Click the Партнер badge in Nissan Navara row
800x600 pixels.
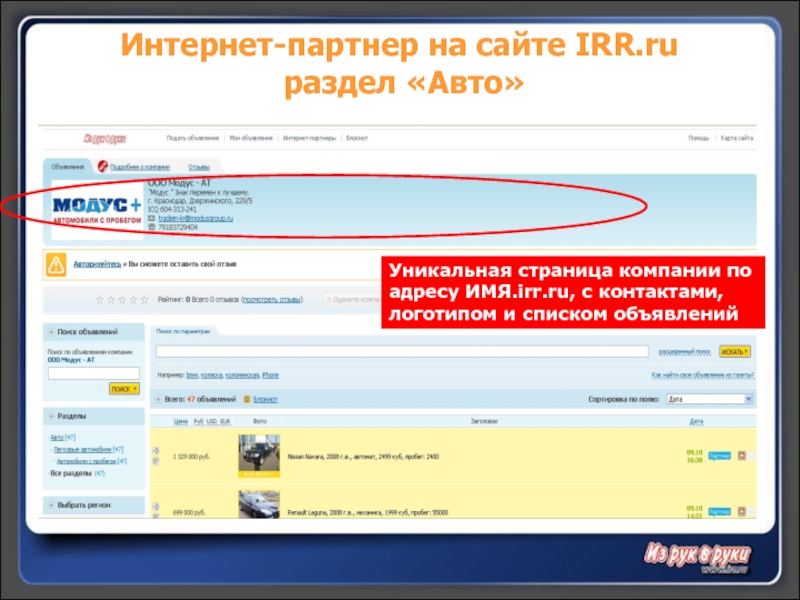tap(719, 456)
